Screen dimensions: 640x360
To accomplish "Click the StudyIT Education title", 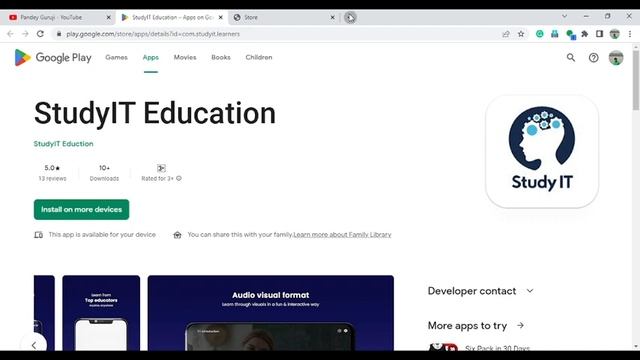I will [155, 113].
